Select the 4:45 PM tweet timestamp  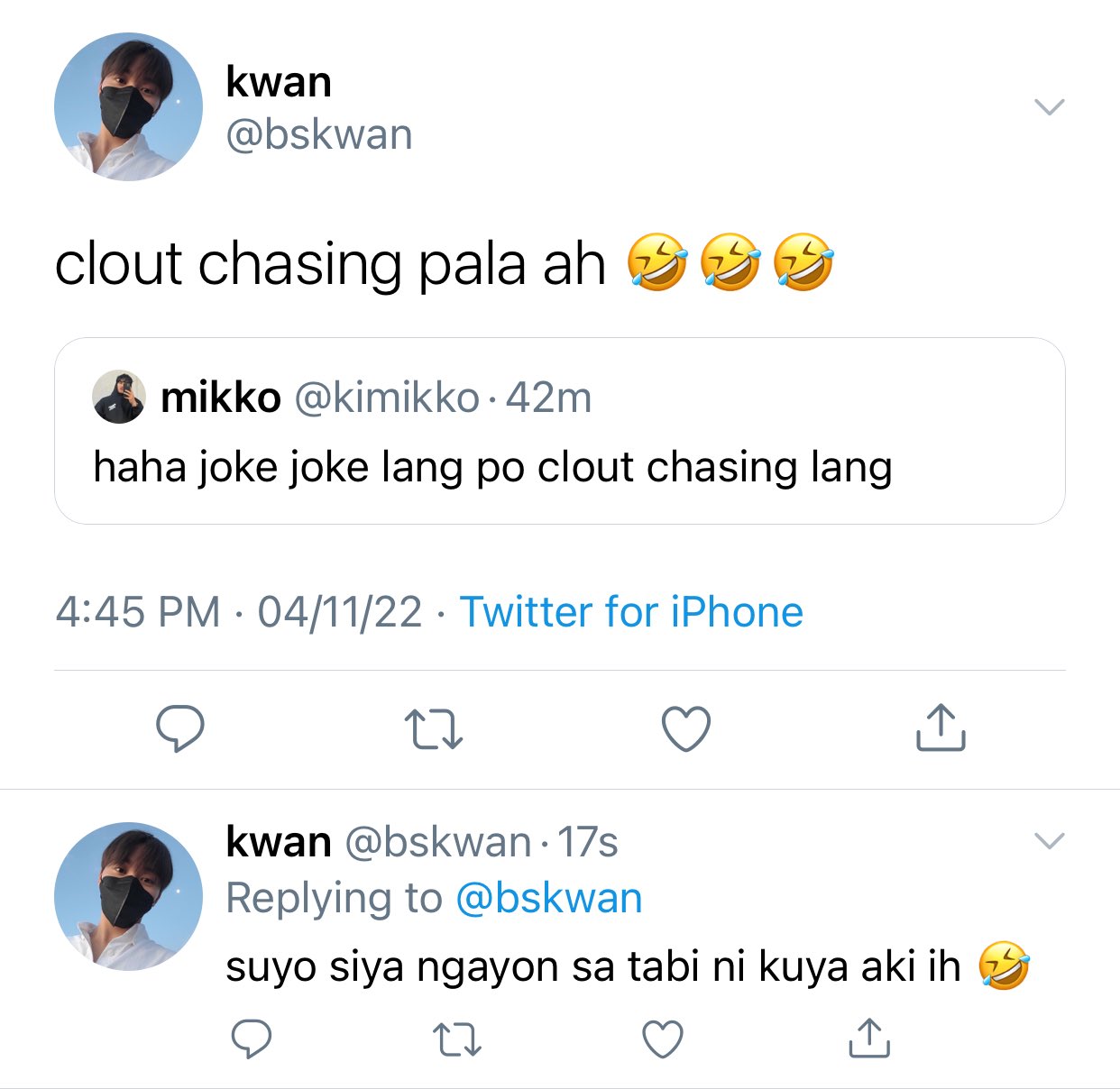point(138,612)
